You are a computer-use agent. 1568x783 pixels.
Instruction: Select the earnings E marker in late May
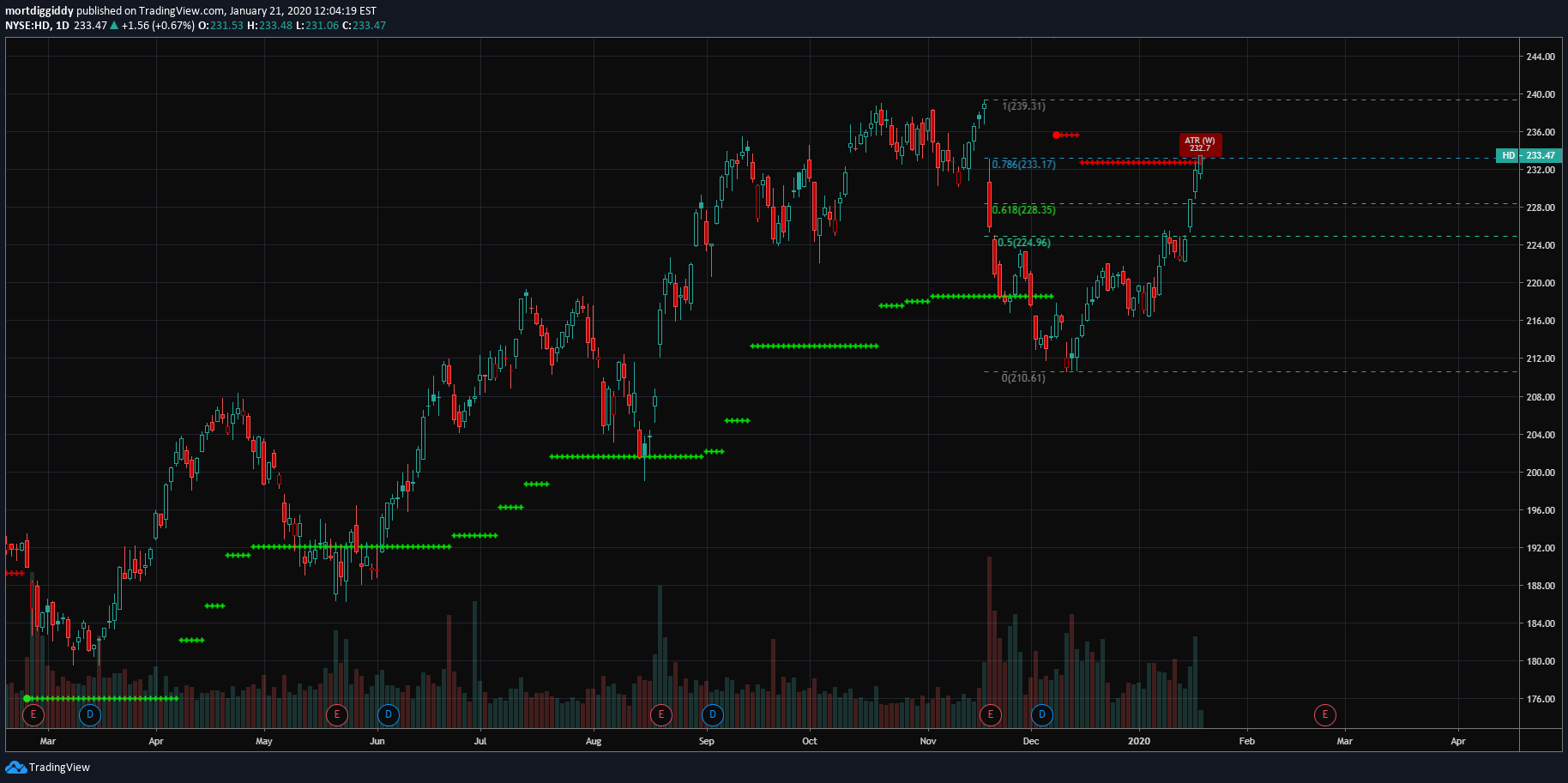[x=337, y=714]
